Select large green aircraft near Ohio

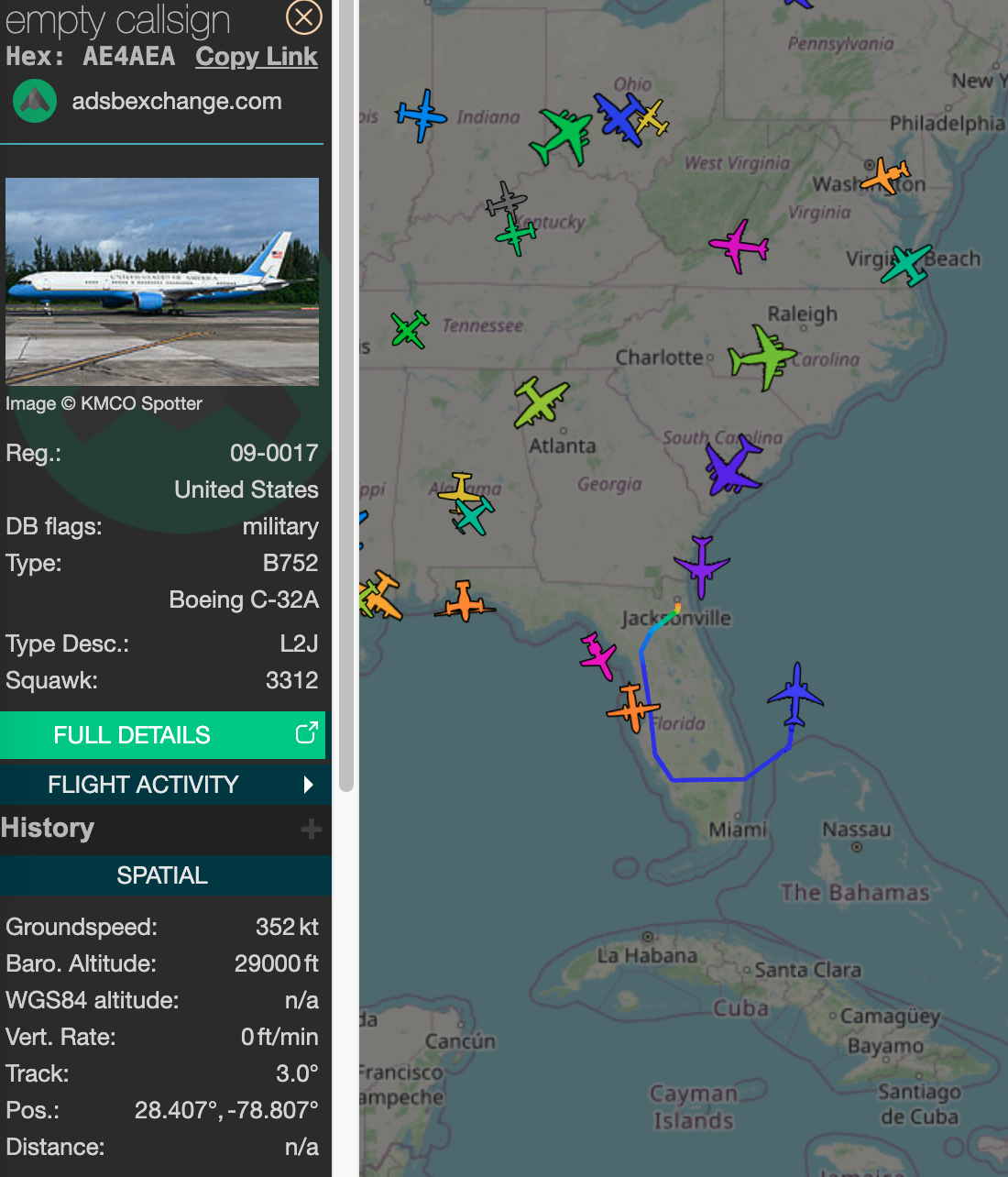(562, 137)
